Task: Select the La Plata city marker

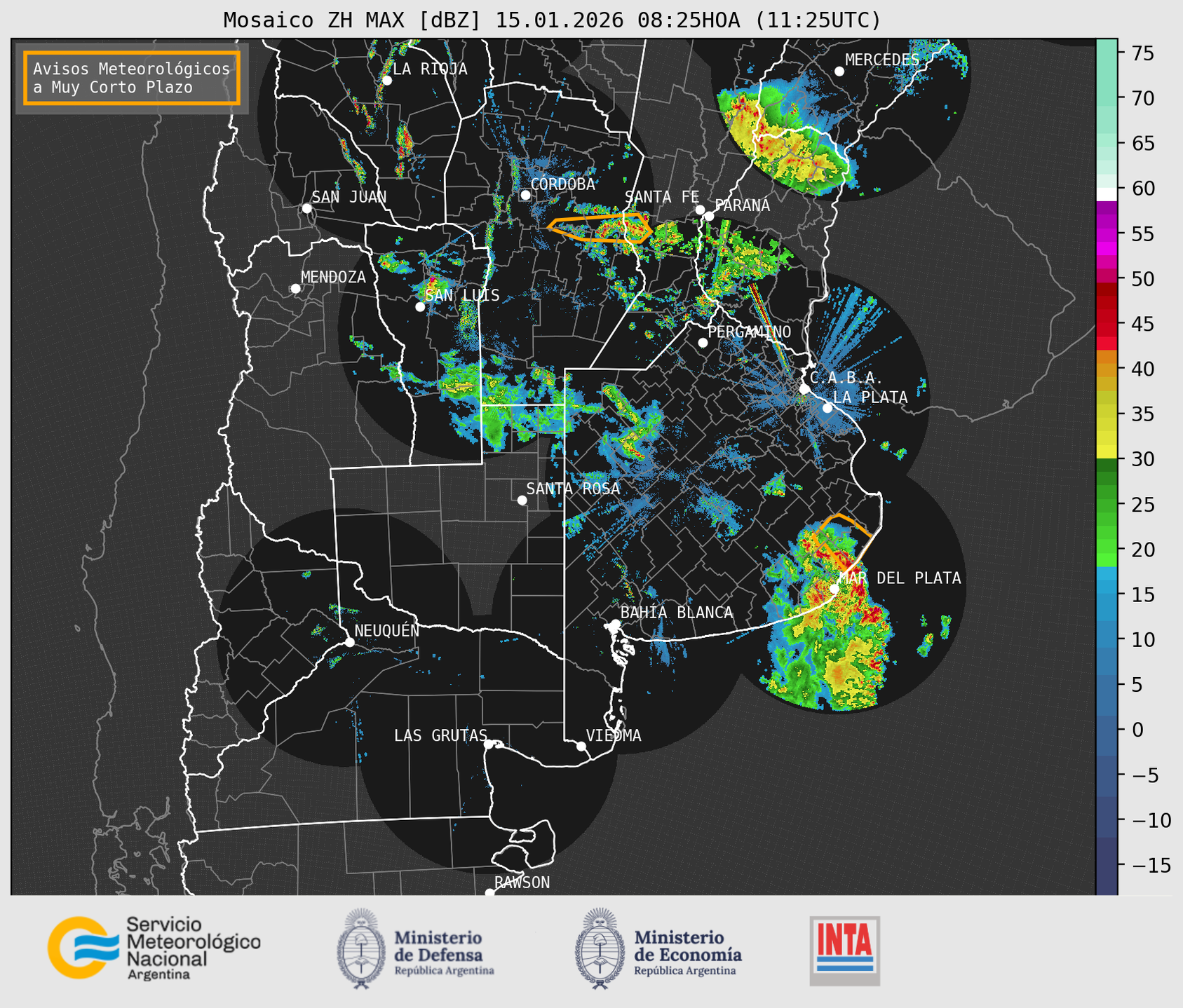Action: click(x=827, y=408)
